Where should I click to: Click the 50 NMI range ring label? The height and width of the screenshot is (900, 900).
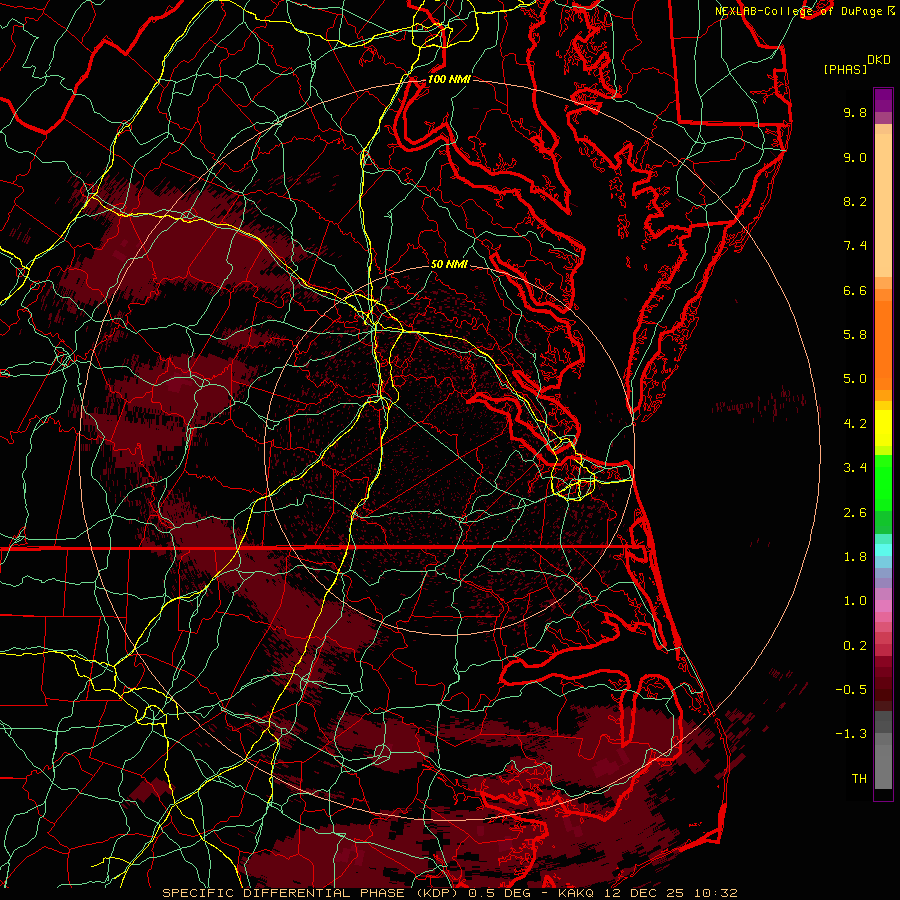[x=449, y=265]
